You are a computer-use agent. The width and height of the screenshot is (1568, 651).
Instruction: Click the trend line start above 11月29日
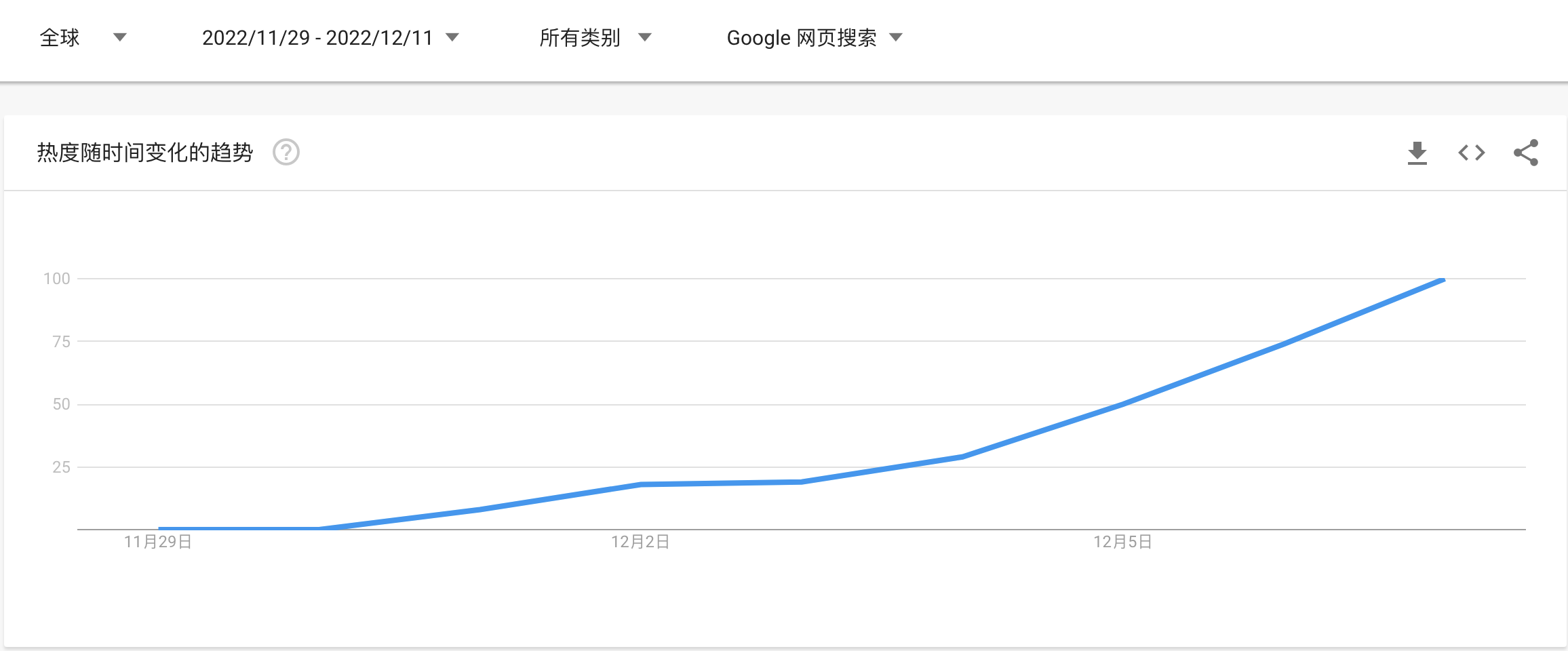160,528
